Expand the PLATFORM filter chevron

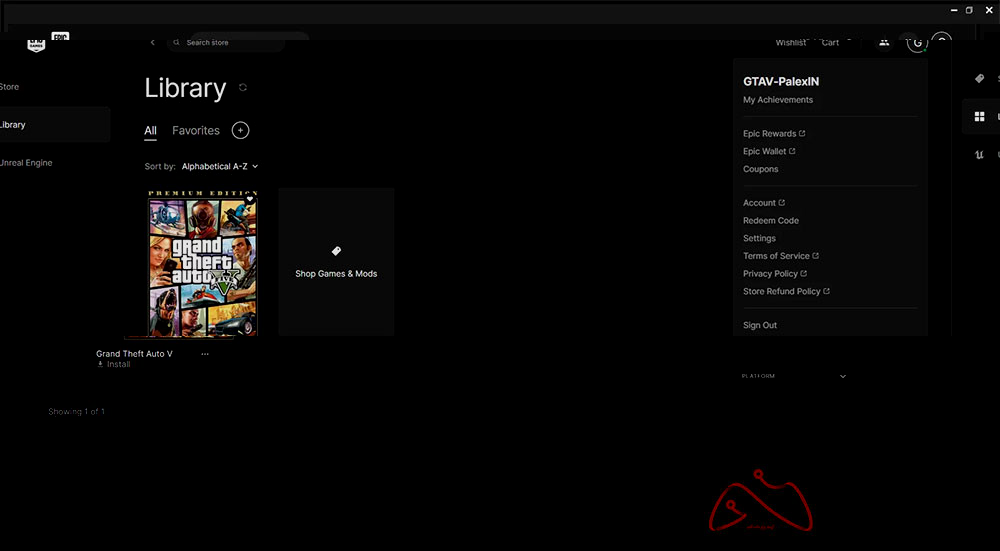click(843, 377)
